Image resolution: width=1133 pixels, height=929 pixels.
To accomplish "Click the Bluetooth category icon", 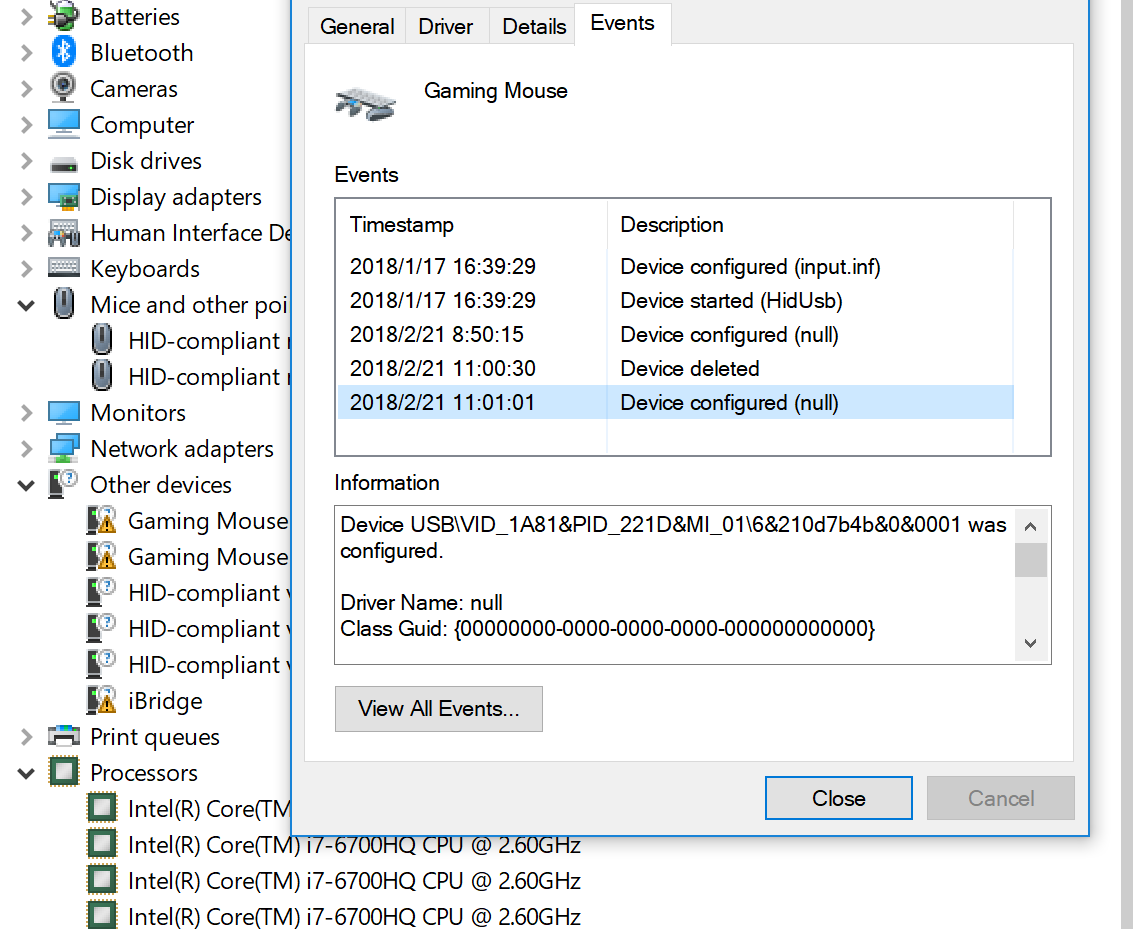I will 64,52.
